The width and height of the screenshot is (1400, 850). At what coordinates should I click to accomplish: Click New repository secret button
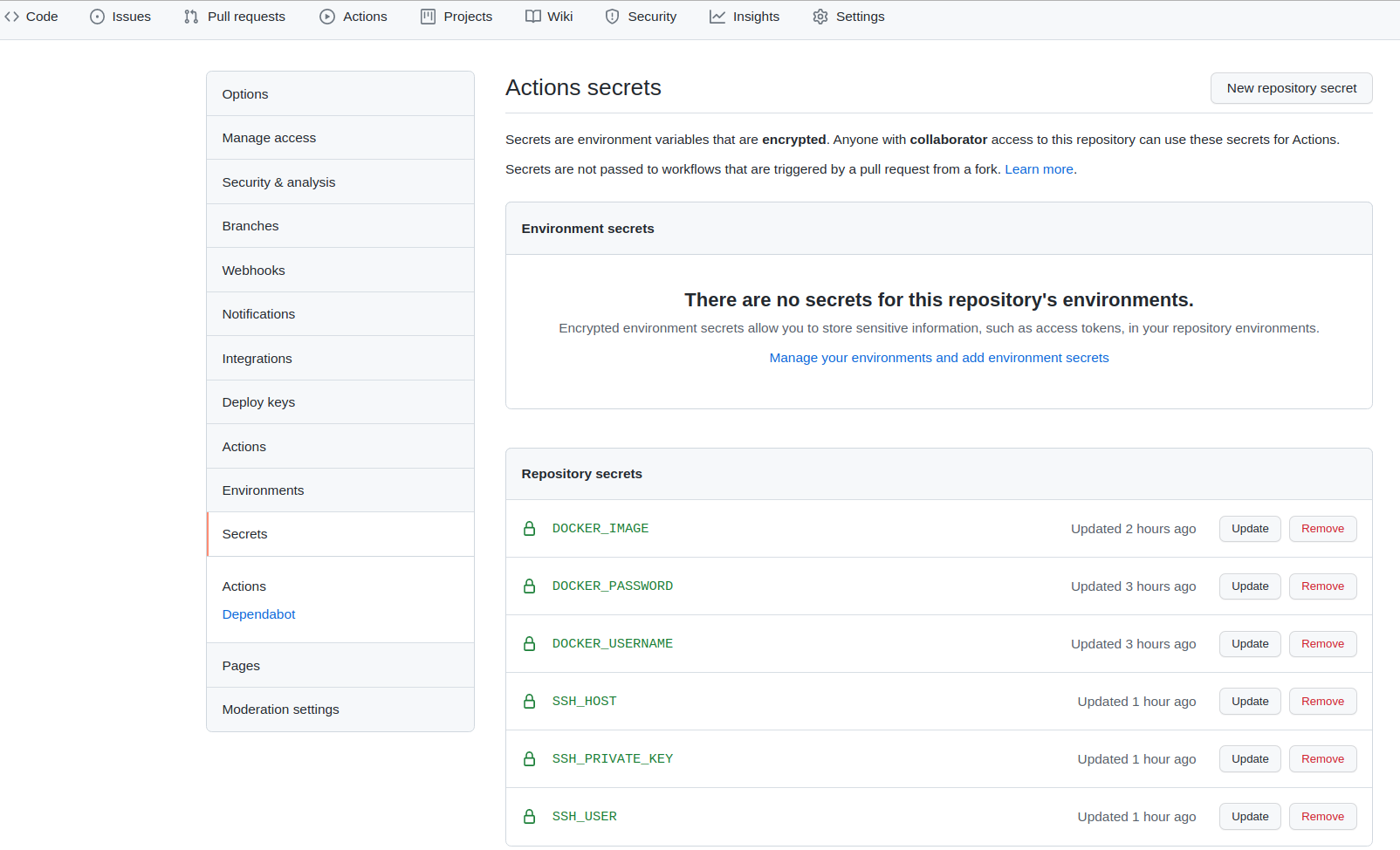click(x=1291, y=88)
